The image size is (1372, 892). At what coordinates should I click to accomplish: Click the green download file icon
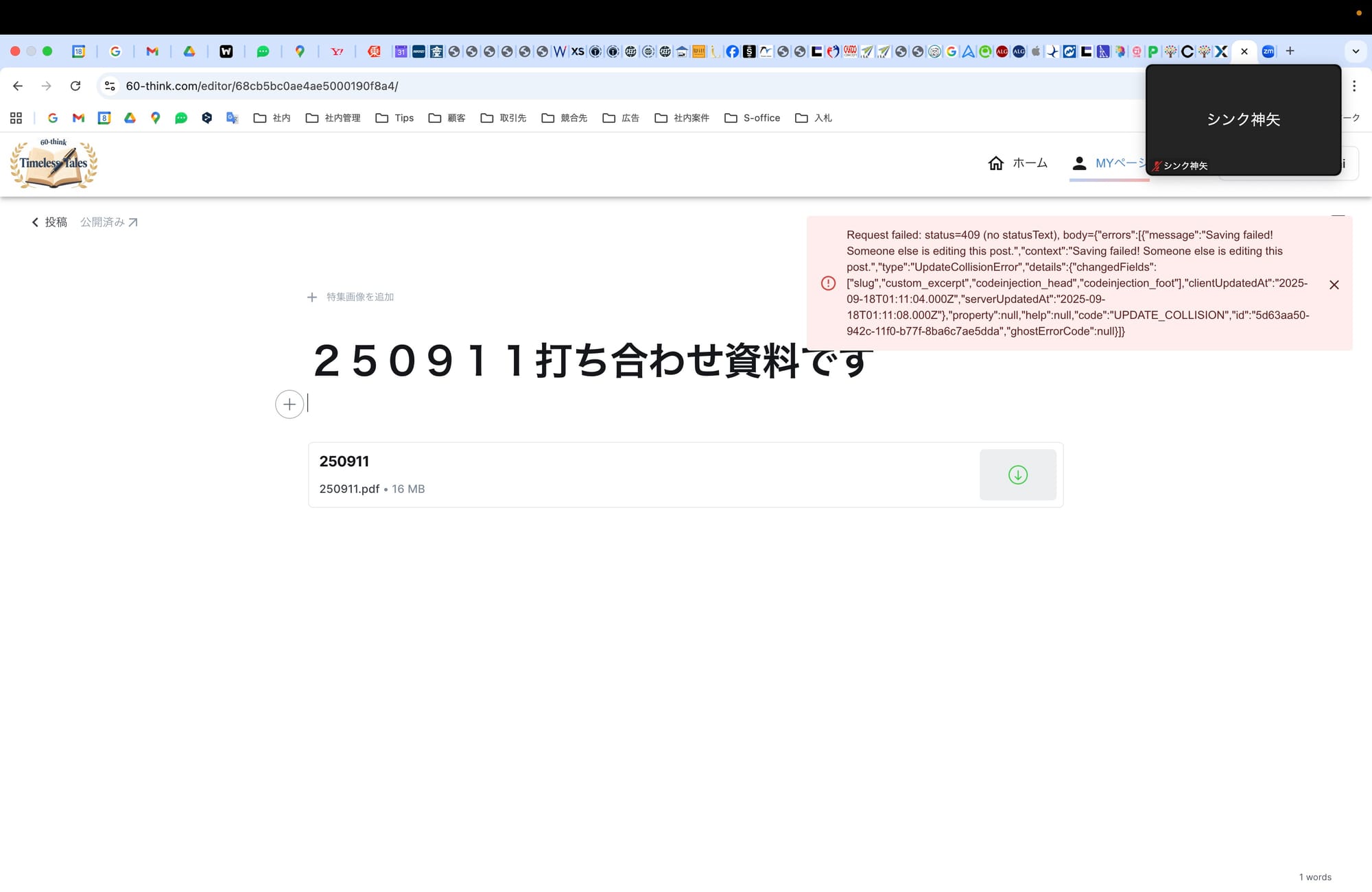[x=1017, y=474]
